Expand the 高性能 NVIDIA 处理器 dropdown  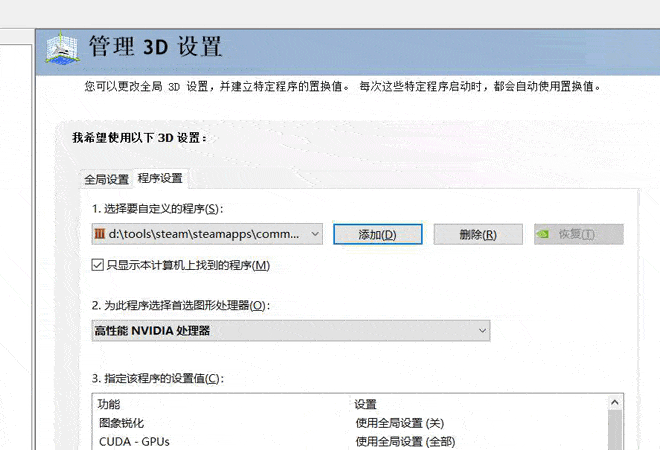coord(482,331)
